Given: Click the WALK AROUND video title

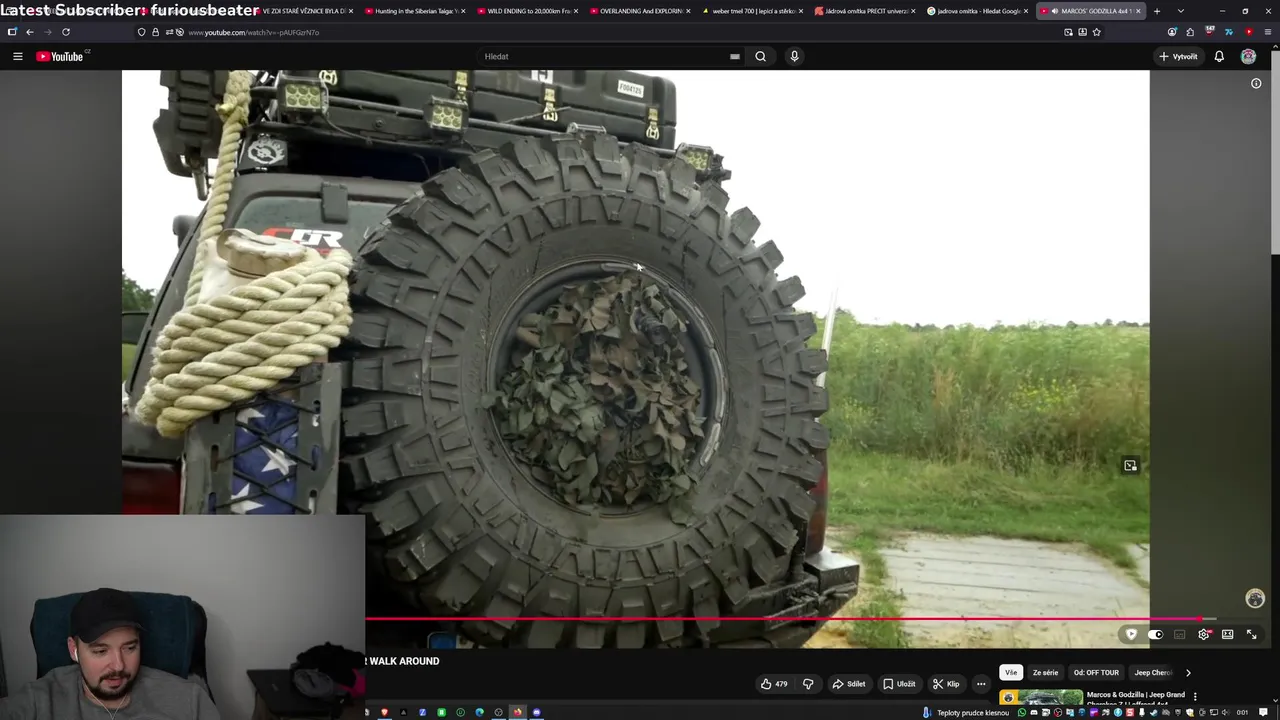Looking at the screenshot, I should click(404, 661).
